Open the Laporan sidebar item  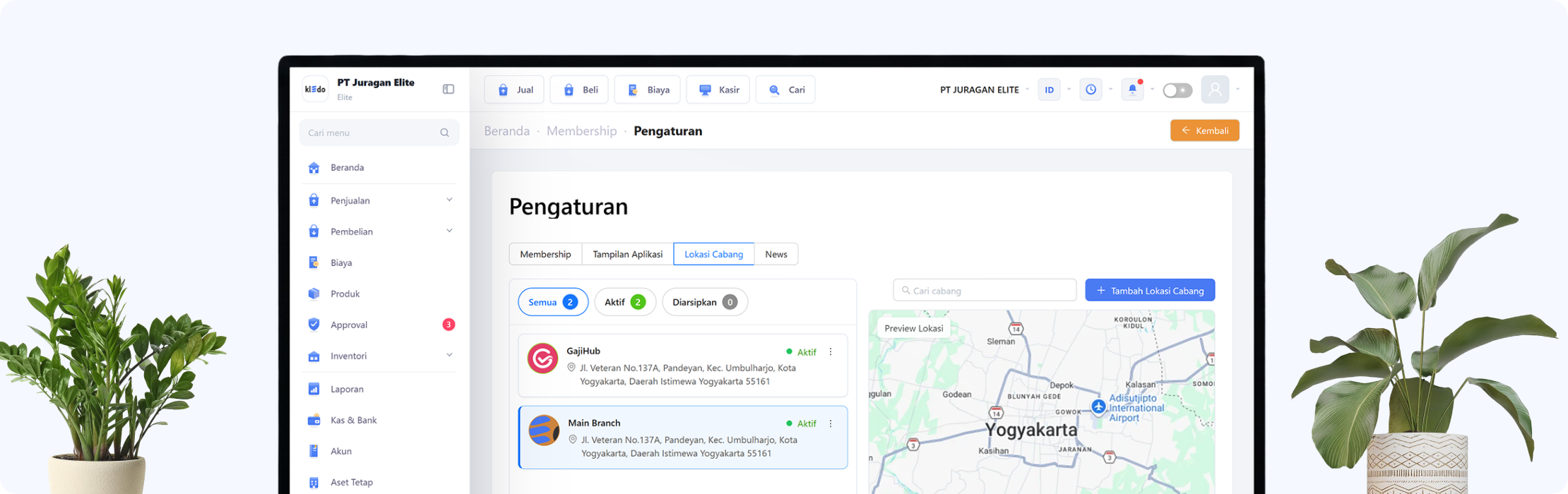point(379,389)
